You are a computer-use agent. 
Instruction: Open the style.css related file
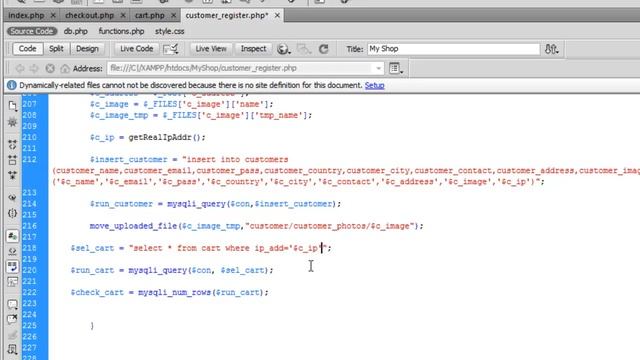coord(169,31)
